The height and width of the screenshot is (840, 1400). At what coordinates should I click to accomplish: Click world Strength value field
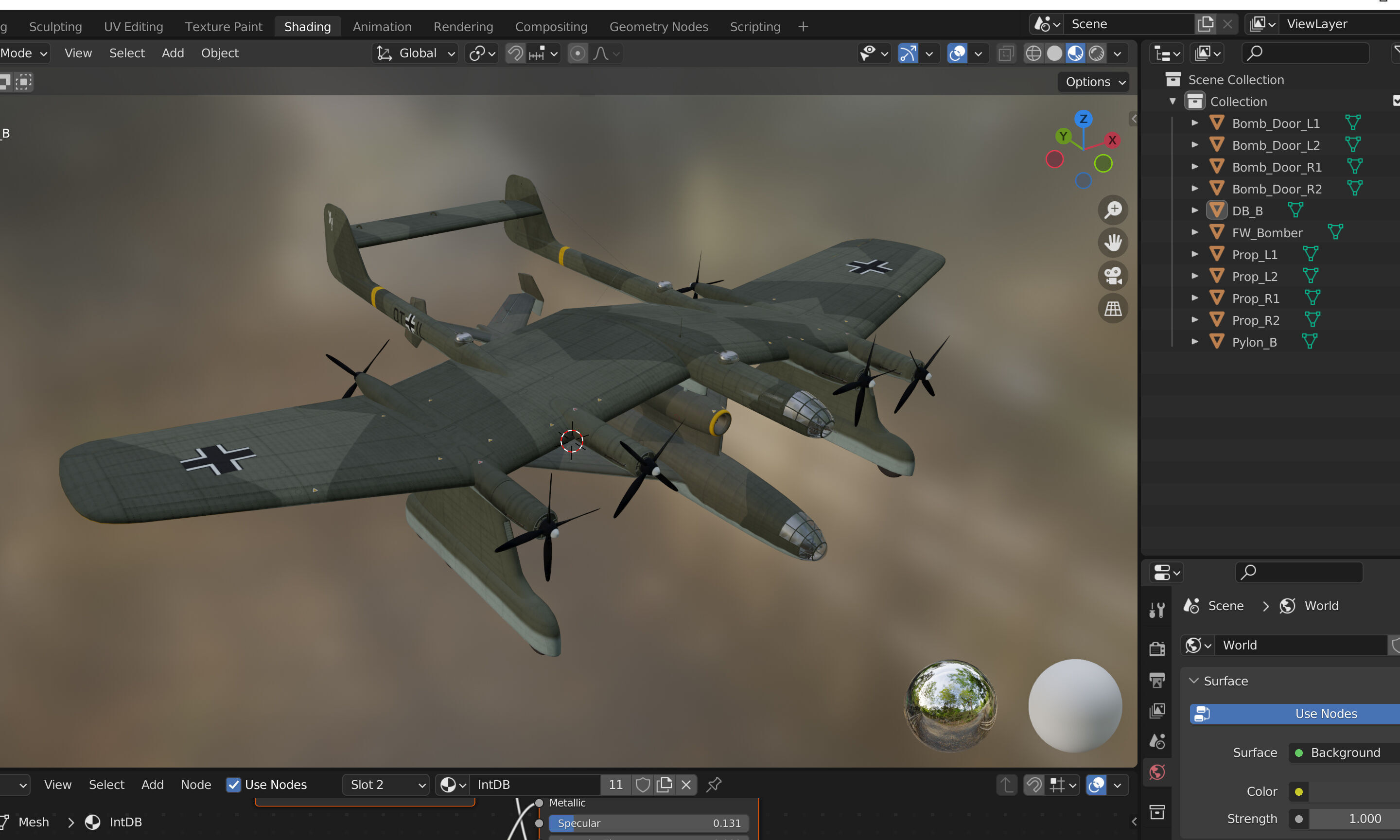click(x=1355, y=819)
